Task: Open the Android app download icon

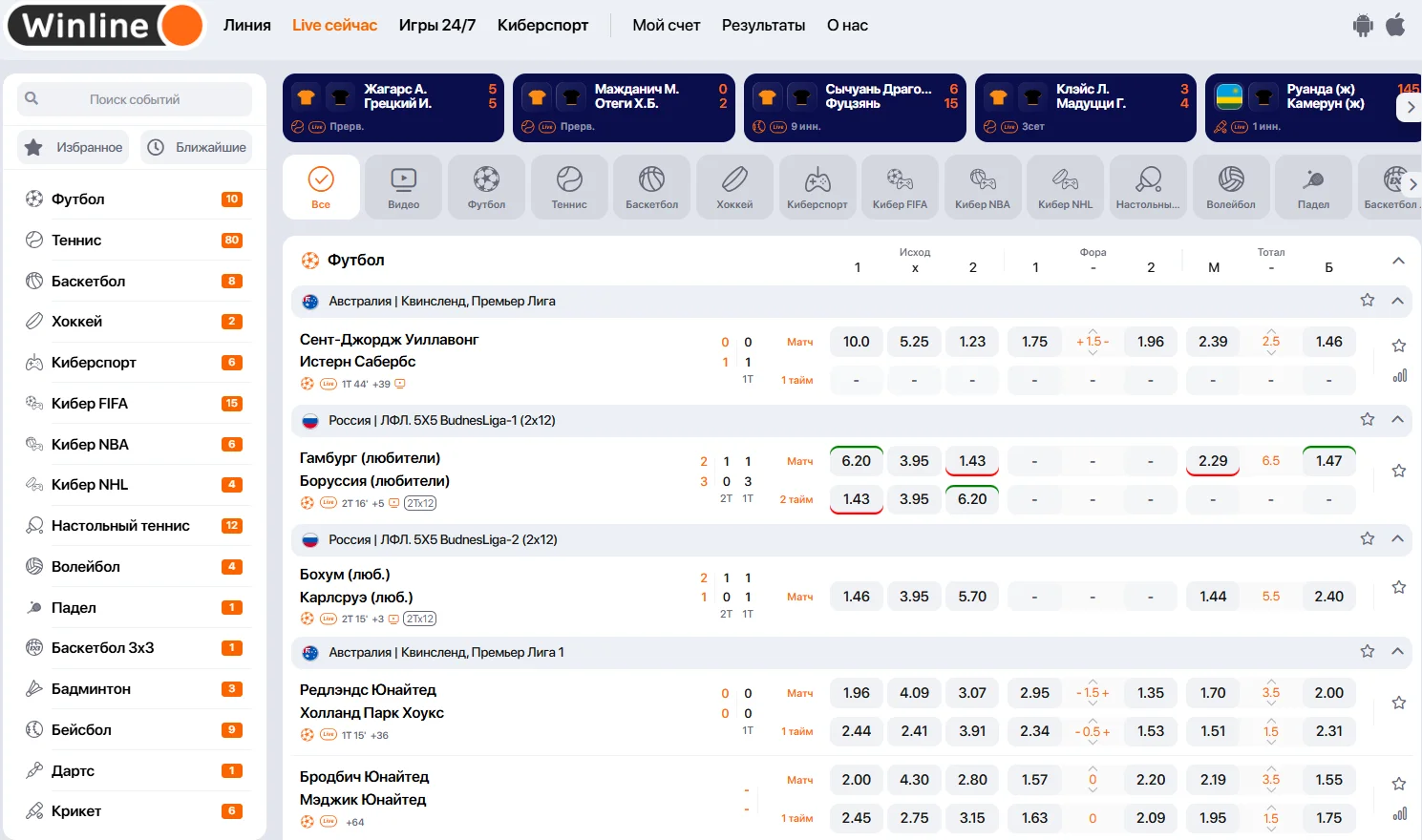Action: point(1363,26)
